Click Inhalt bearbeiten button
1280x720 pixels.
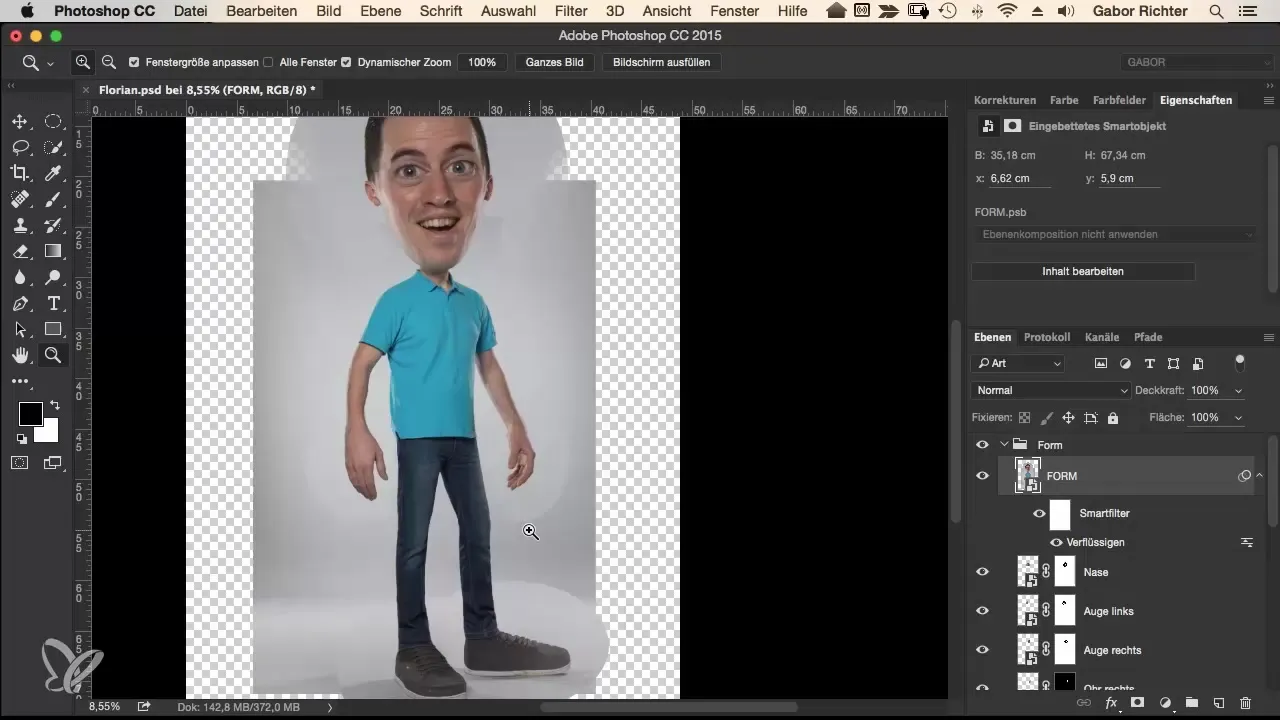coord(1083,271)
